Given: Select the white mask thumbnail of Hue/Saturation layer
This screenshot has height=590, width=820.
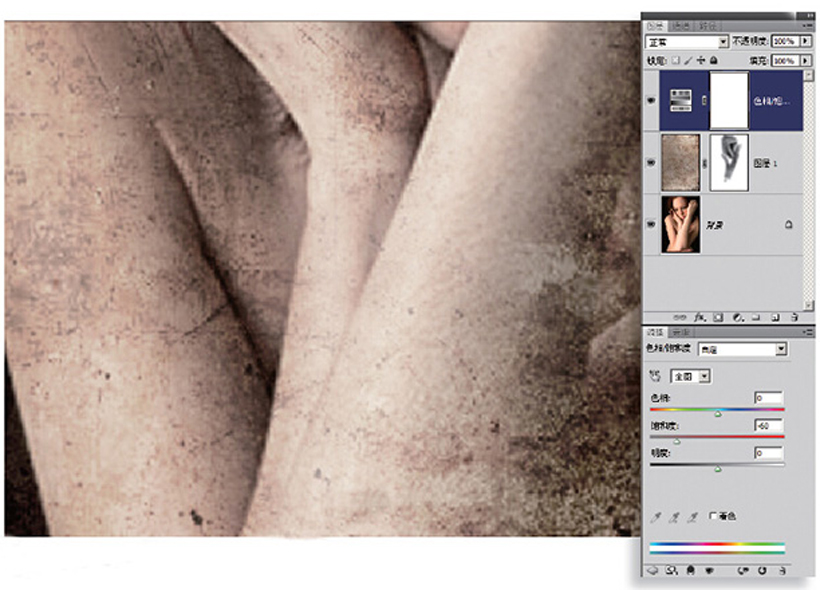Looking at the screenshot, I should (729, 100).
